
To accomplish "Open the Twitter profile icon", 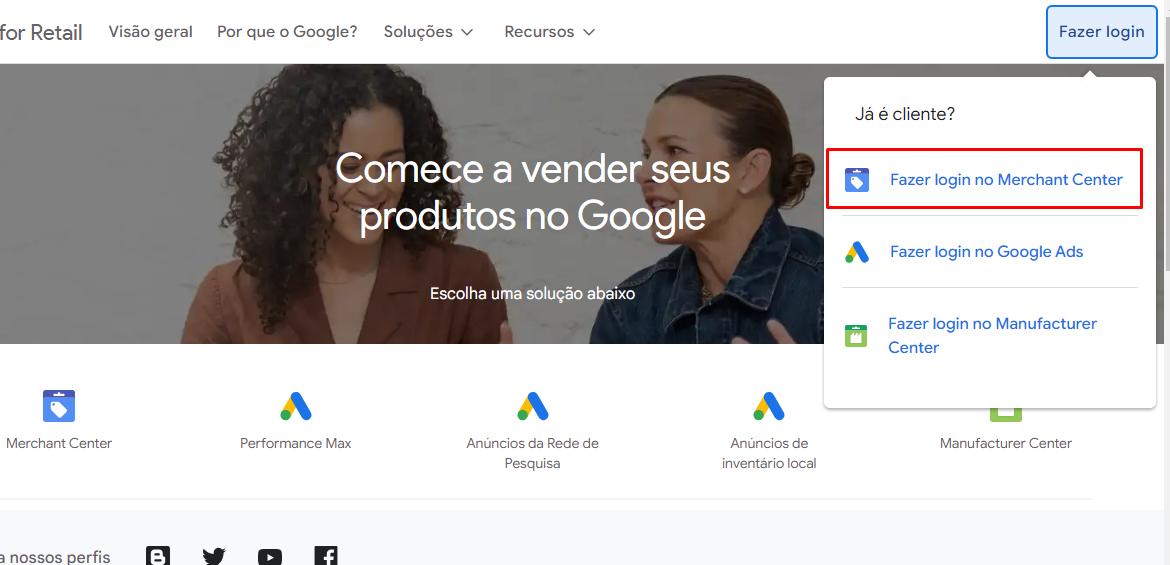I will [213, 557].
